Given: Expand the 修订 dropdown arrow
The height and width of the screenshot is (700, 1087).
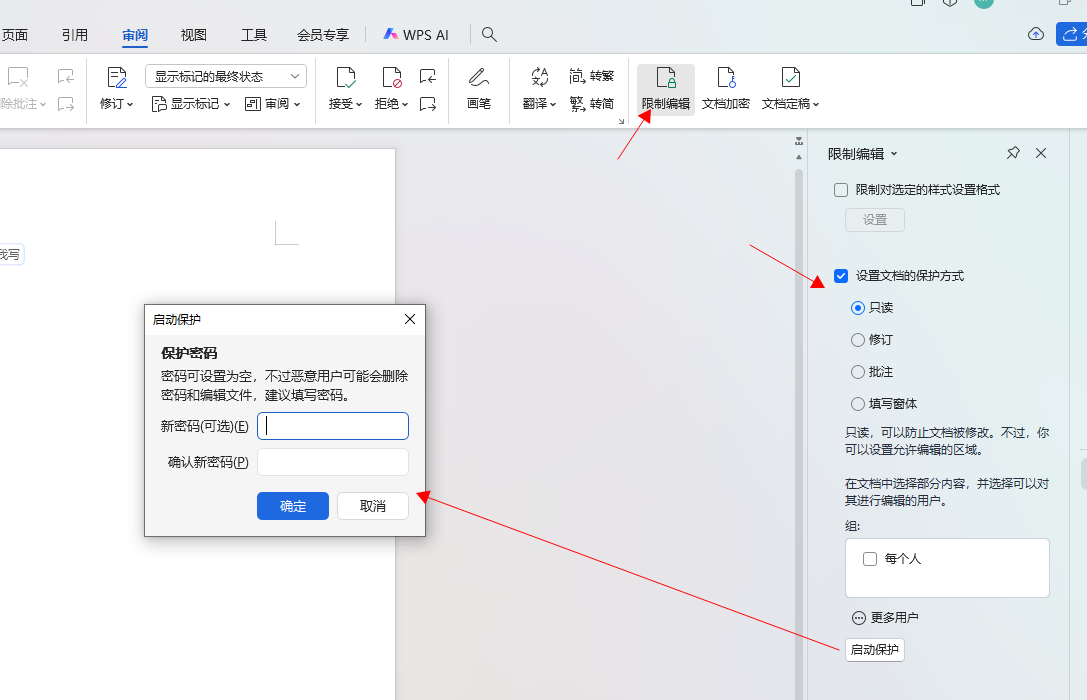Looking at the screenshot, I should click(x=130, y=105).
